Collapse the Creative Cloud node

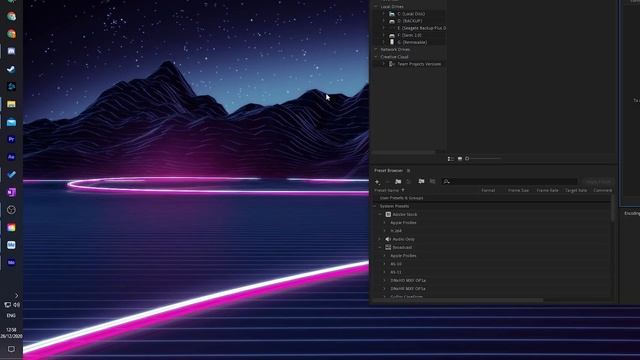tap(376, 57)
